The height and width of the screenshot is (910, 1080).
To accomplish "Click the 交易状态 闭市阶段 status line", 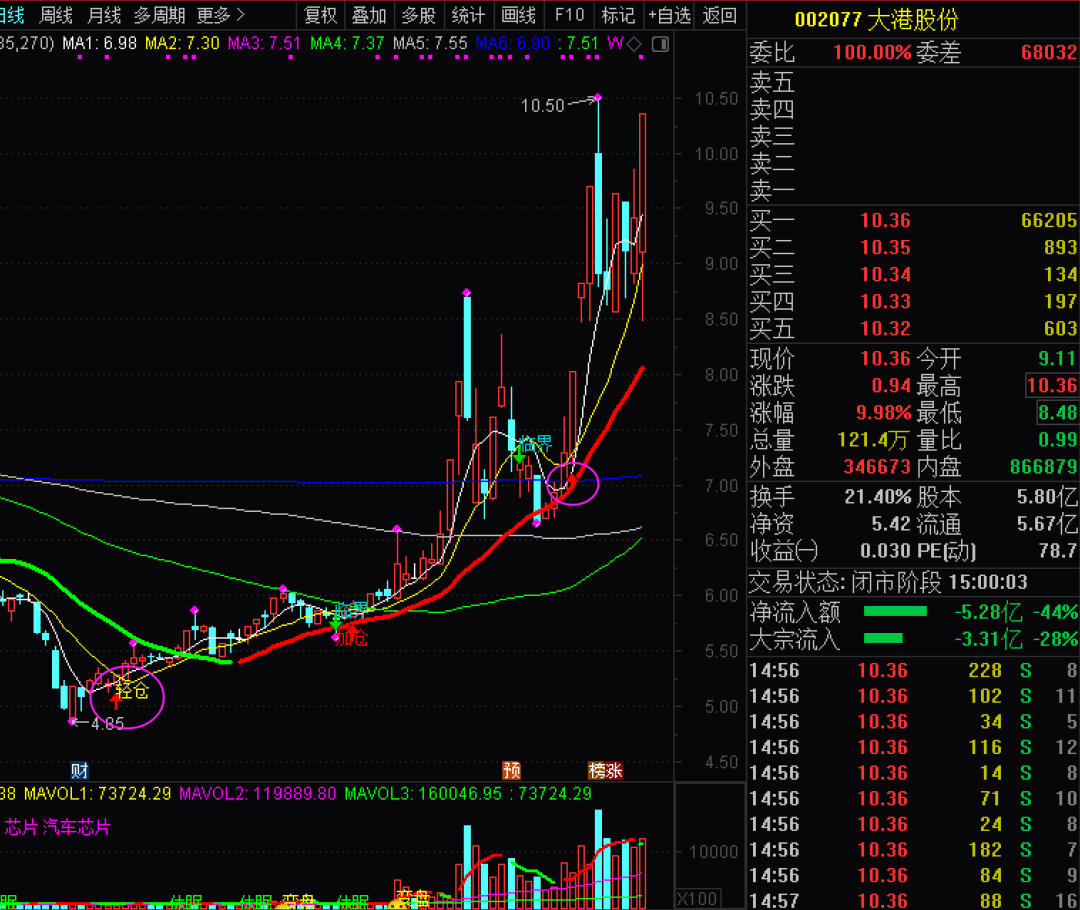I will coord(888,583).
